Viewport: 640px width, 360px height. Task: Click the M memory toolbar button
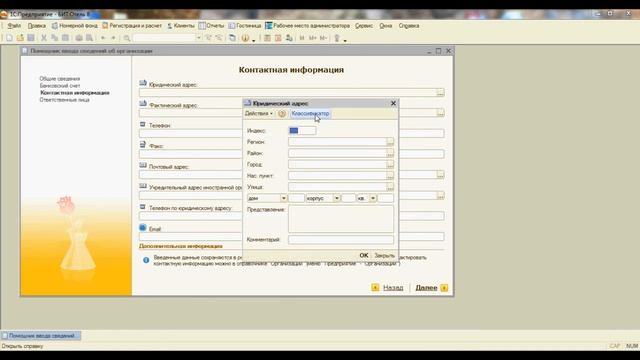tap(302, 38)
